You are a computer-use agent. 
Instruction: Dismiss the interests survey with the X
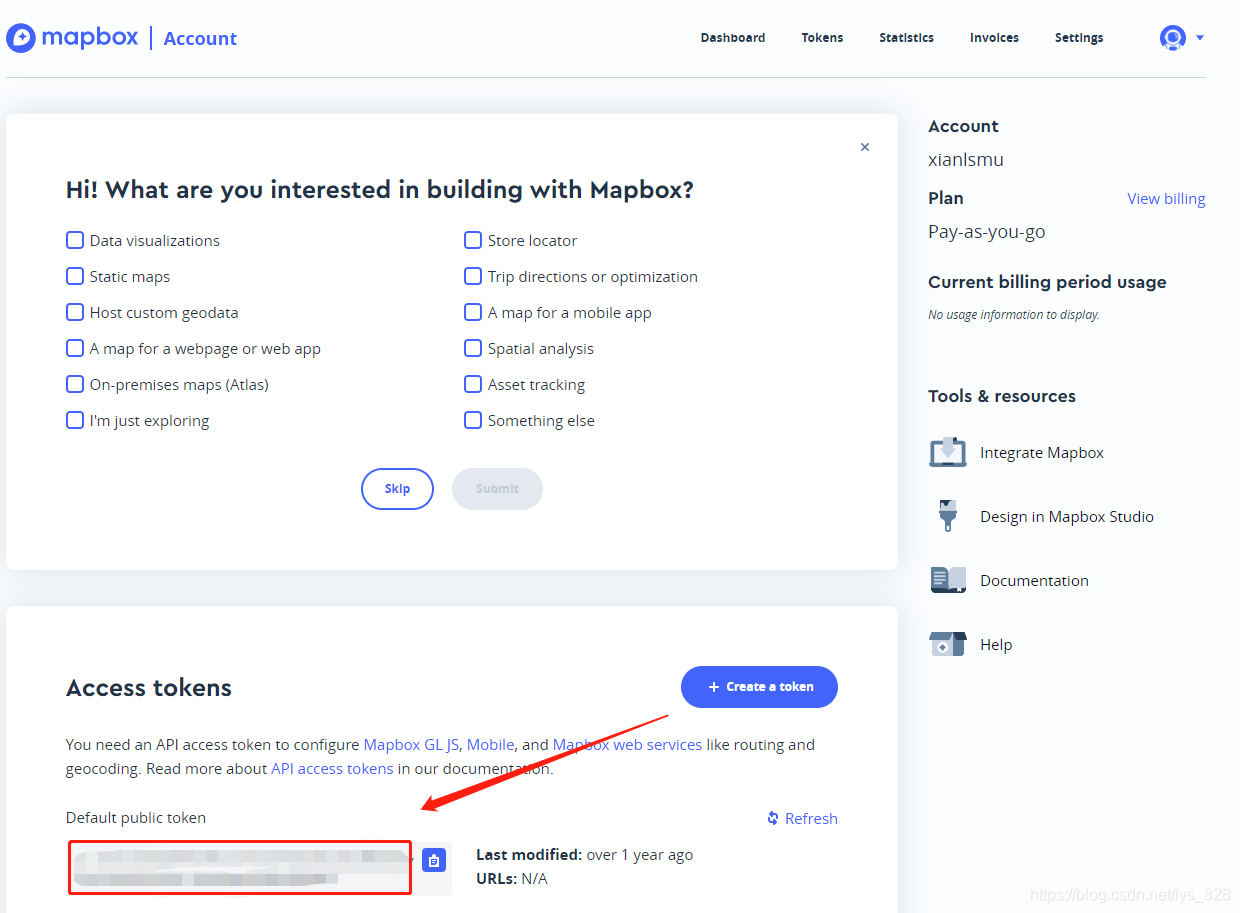(x=865, y=147)
